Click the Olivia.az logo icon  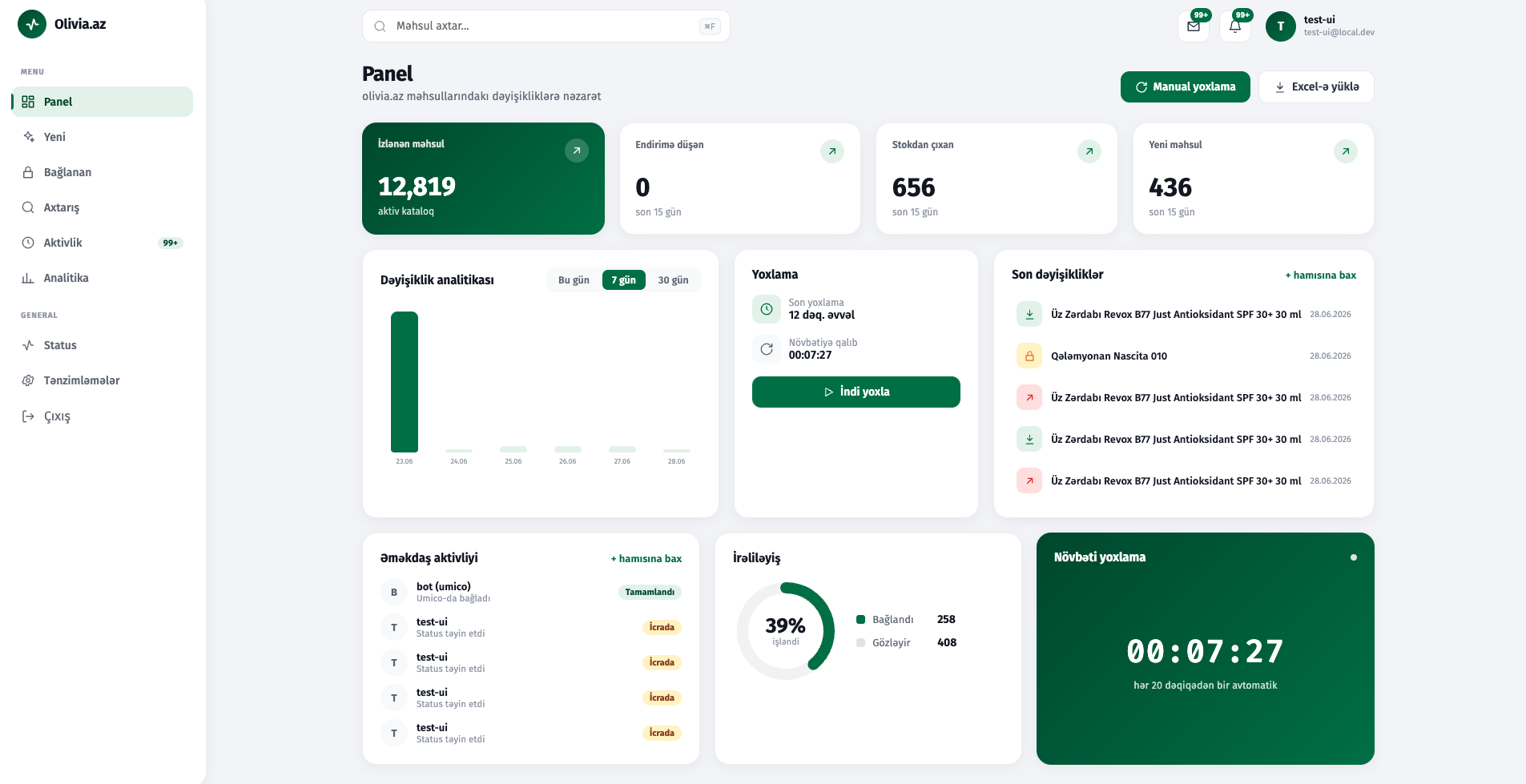pyautogui.click(x=32, y=24)
